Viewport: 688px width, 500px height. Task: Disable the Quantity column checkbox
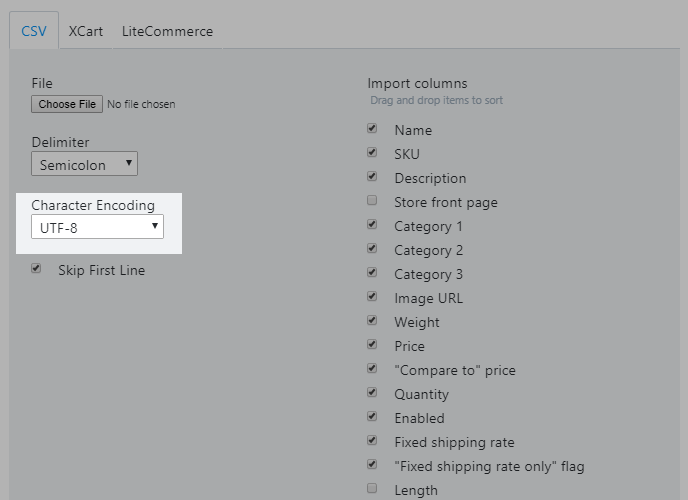pyautogui.click(x=373, y=393)
